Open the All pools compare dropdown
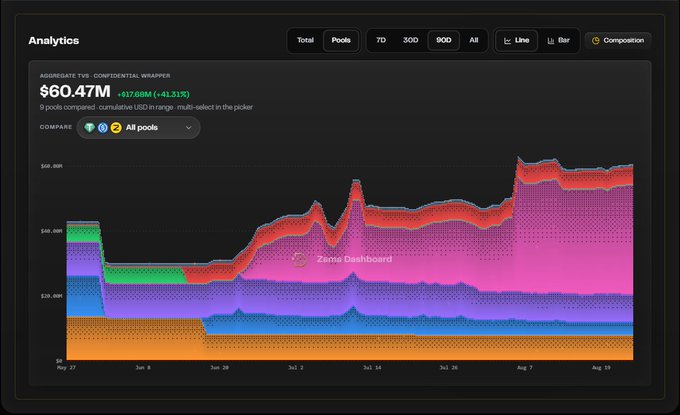This screenshot has height=415, width=680. click(x=138, y=127)
